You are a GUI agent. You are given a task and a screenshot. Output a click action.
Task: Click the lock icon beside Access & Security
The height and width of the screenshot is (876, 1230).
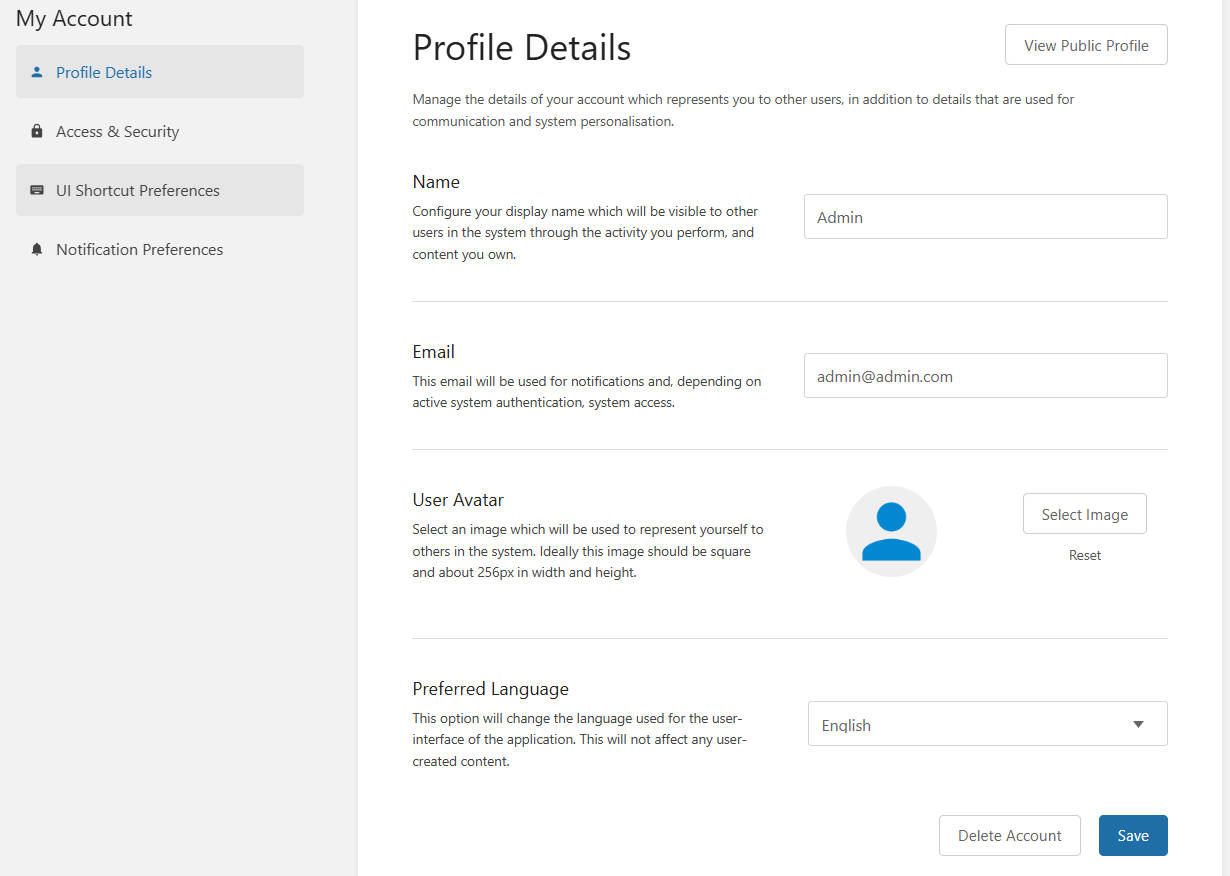pos(37,131)
